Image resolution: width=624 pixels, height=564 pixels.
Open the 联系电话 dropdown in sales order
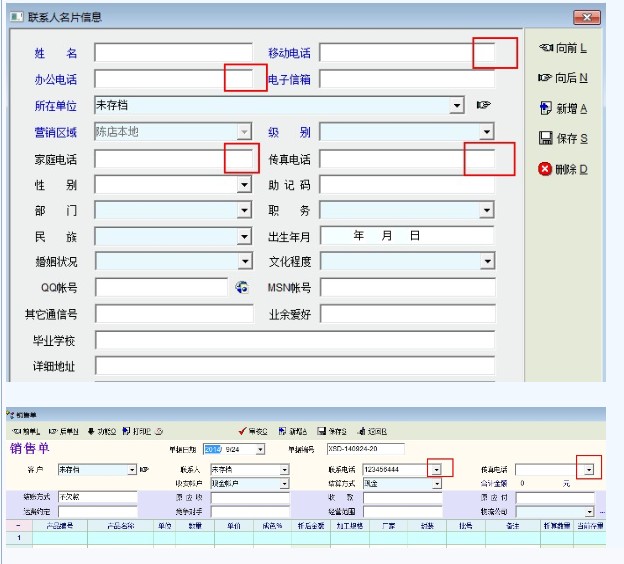click(435, 468)
